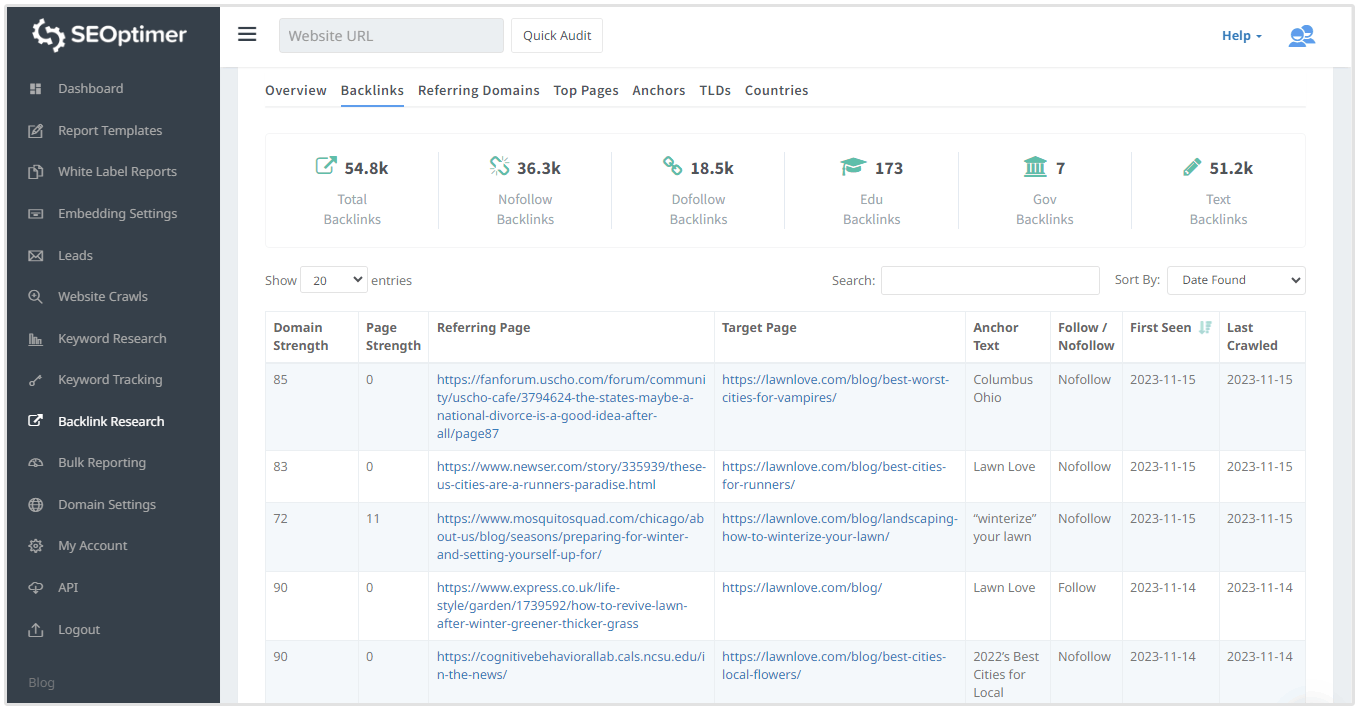Click the Keyword Research chart icon

[x=36, y=339]
